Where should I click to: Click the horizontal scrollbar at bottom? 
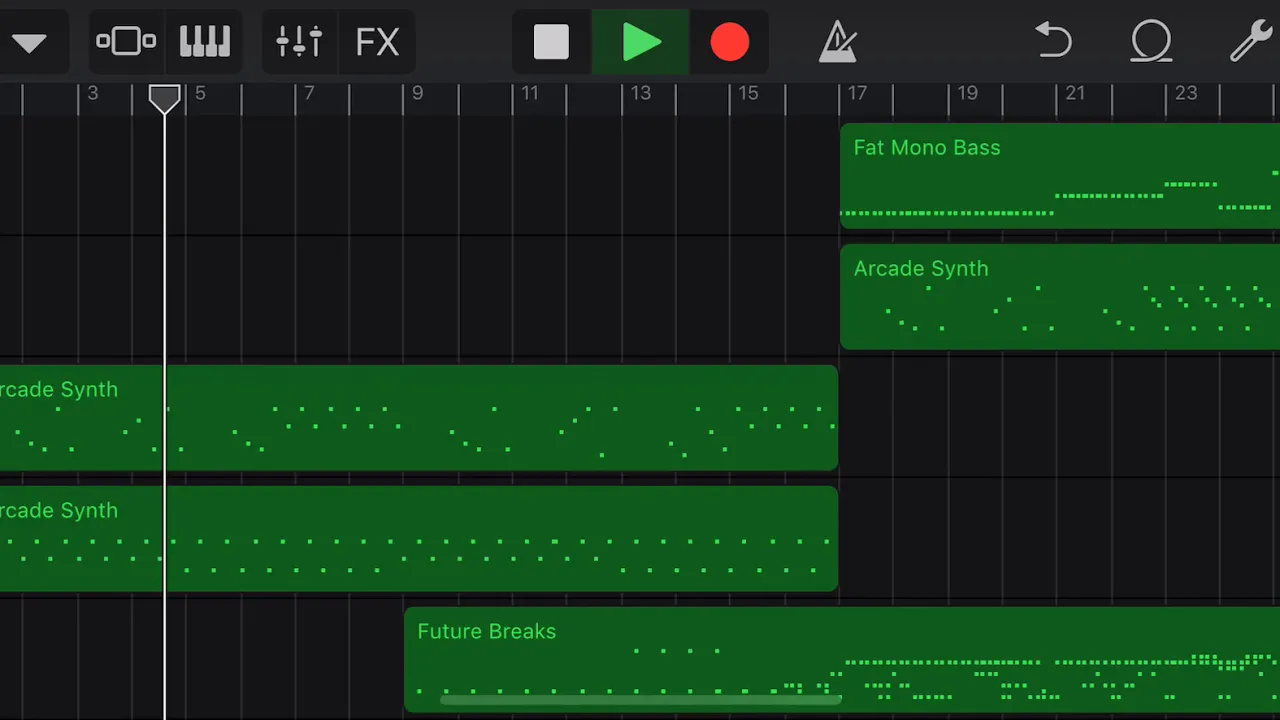[640, 700]
